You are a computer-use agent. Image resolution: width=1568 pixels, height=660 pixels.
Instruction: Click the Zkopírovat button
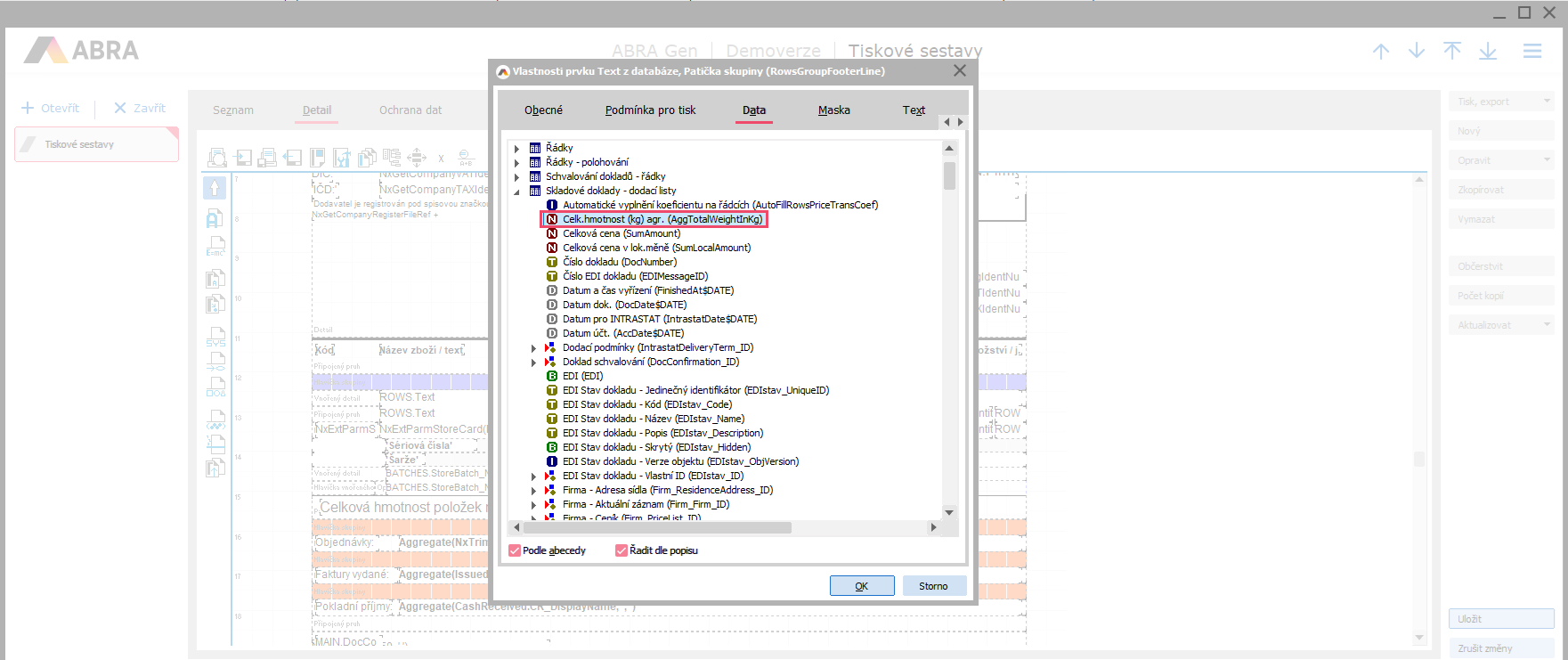(x=1501, y=190)
